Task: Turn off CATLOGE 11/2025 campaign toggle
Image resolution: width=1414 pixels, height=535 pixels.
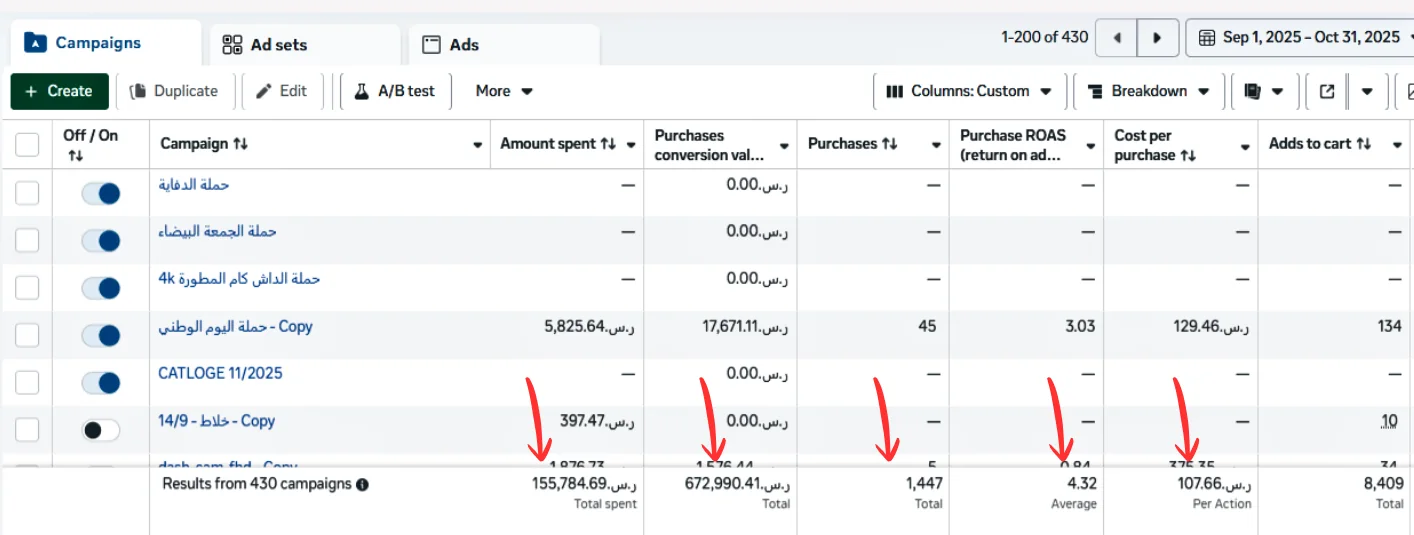Action: pos(101,382)
